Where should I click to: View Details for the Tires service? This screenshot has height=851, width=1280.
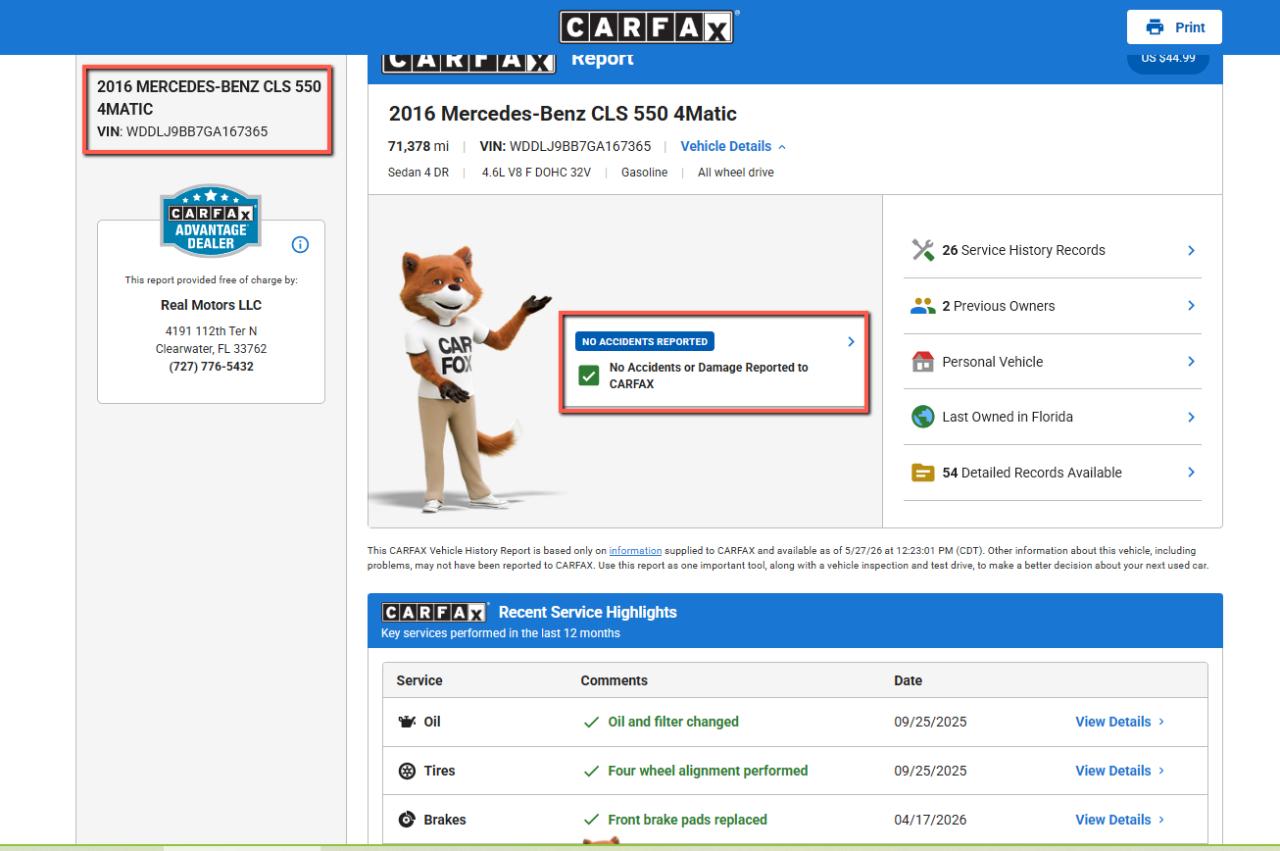1119,771
